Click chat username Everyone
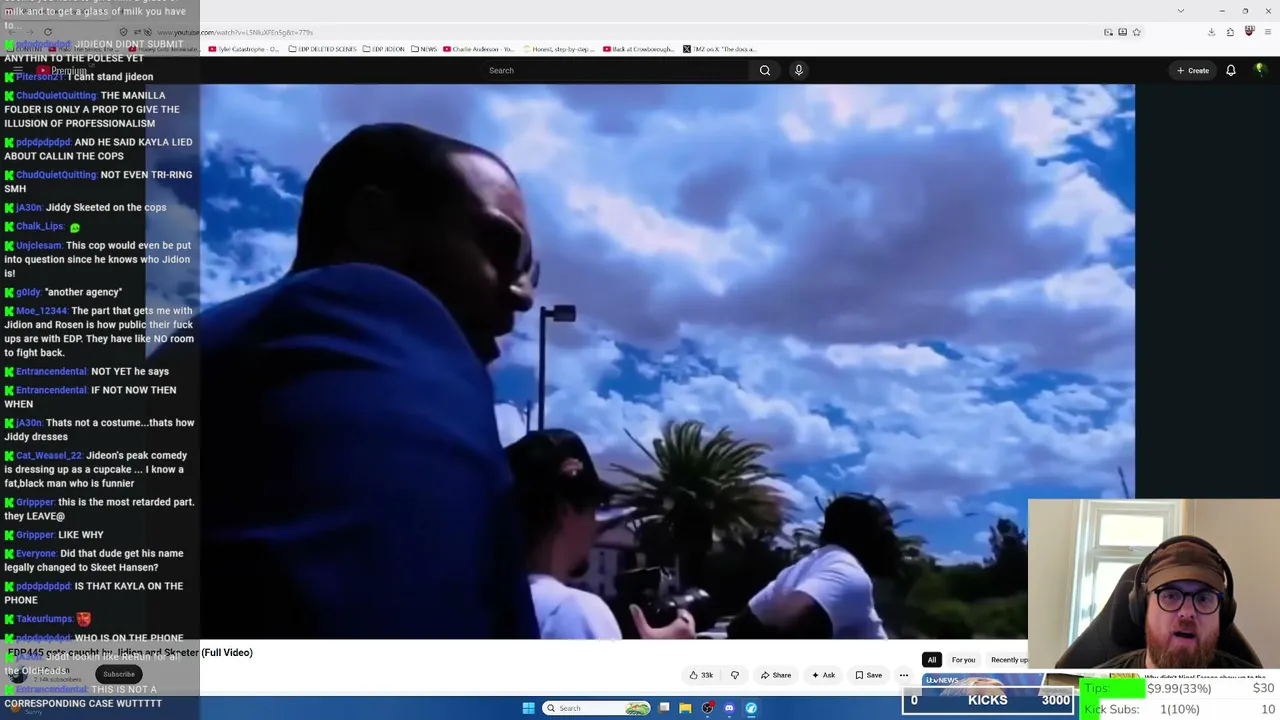 pyautogui.click(x=37, y=554)
